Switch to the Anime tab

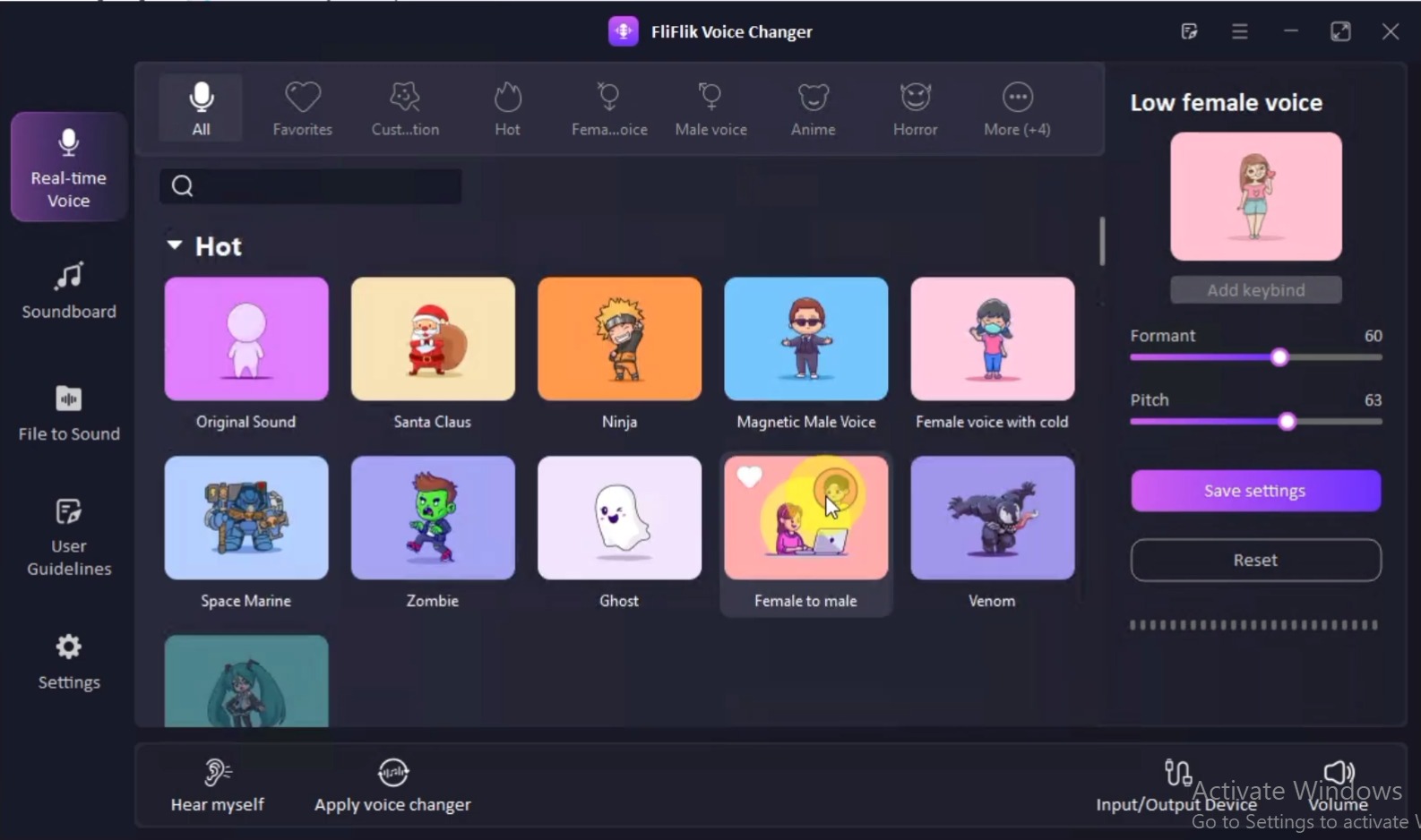tap(814, 108)
